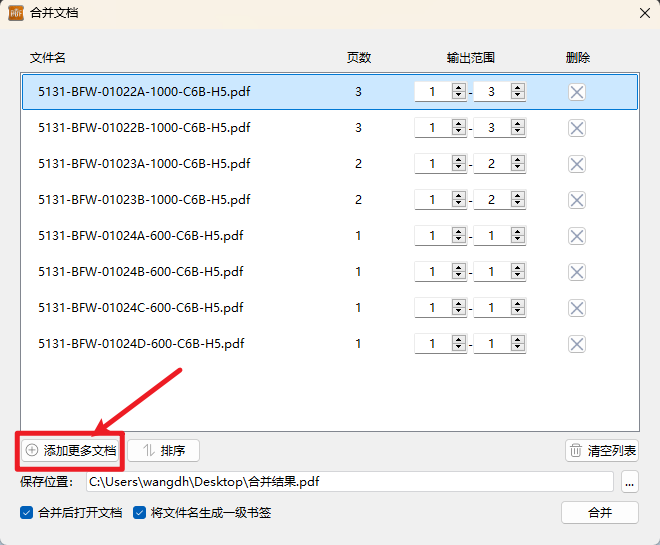This screenshot has width=660, height=545.
Task: Click delete icon for 5131-BFW-01024C-600-C6B-H5.pdf
Action: click(577, 308)
